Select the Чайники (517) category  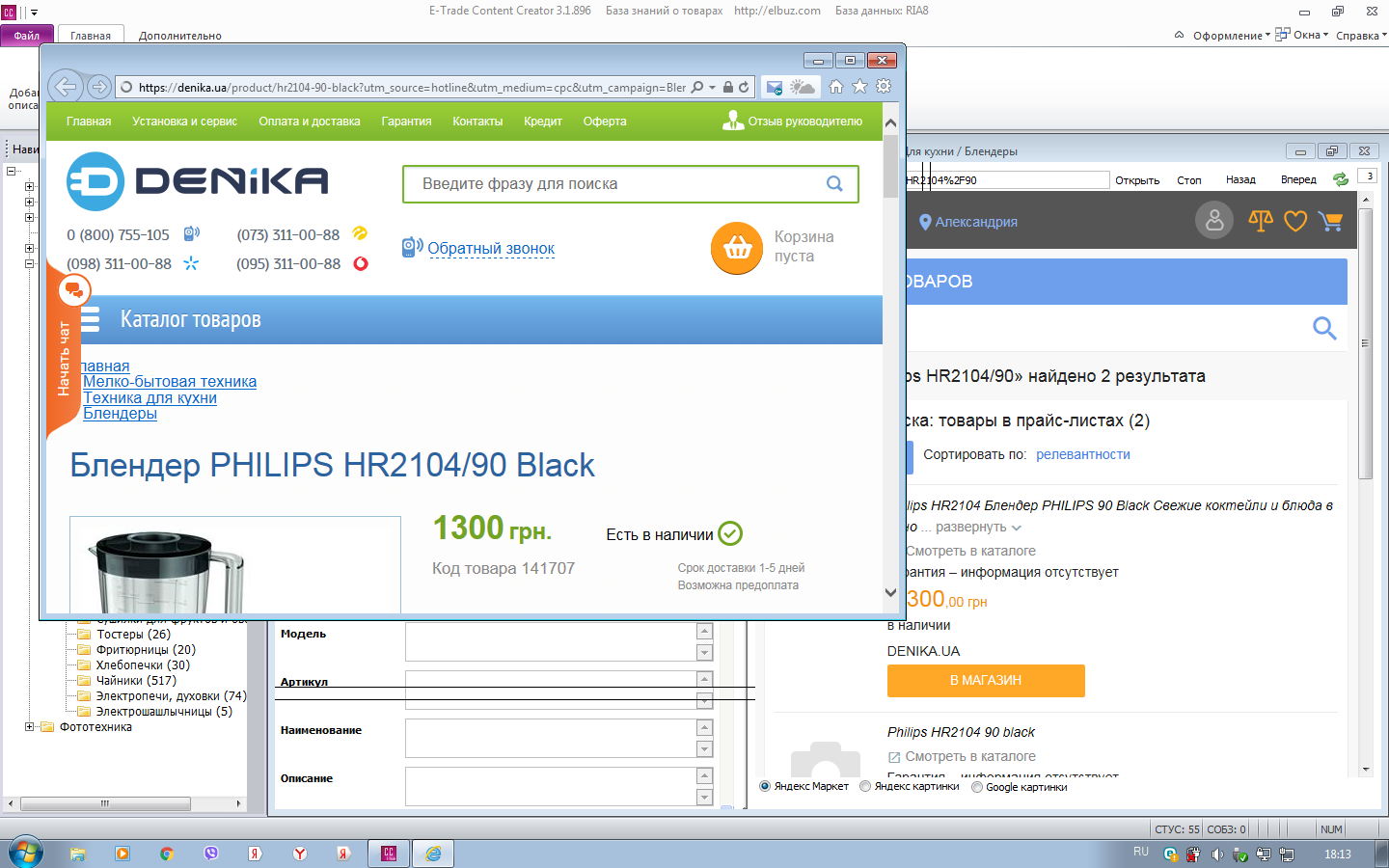click(x=136, y=681)
